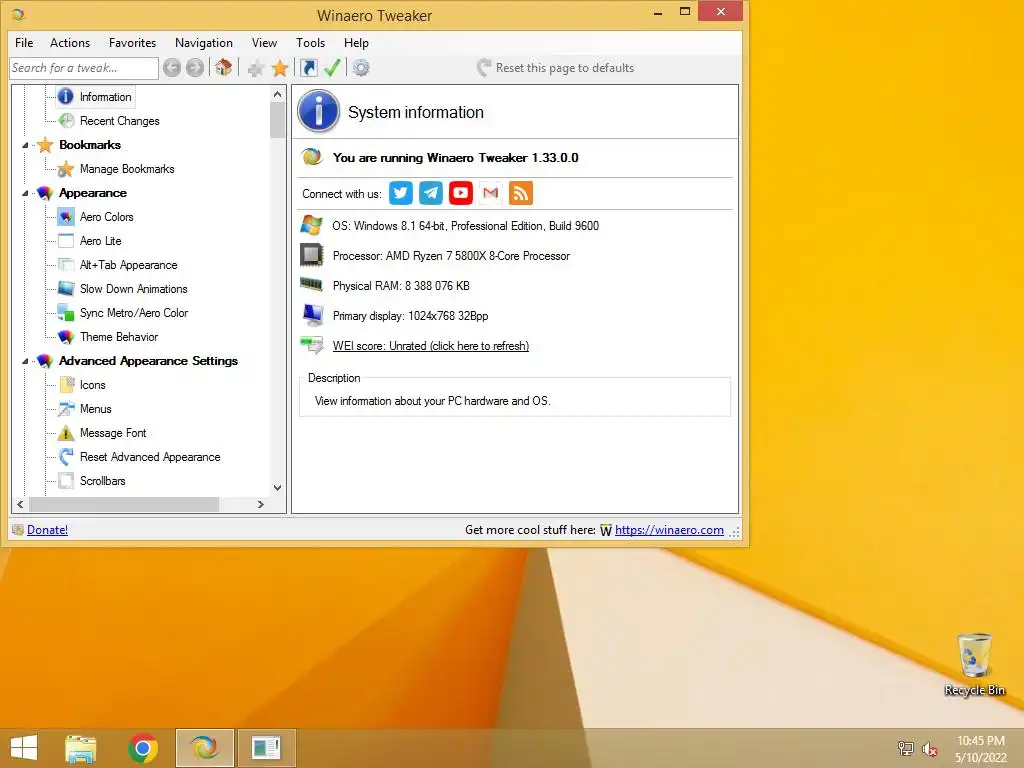Click the muted volume tray icon

pyautogui.click(x=930, y=749)
